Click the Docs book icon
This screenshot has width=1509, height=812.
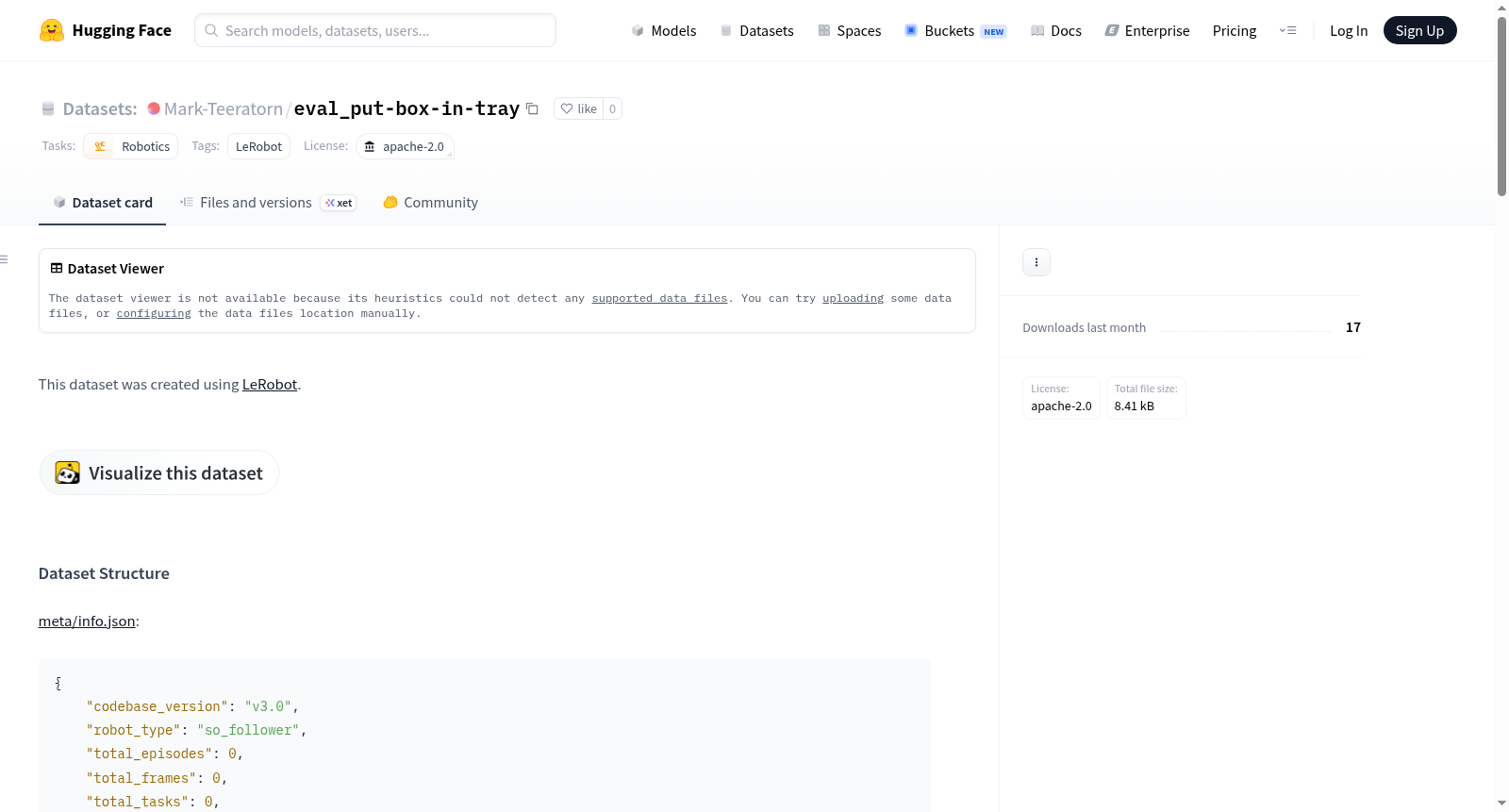click(1037, 30)
